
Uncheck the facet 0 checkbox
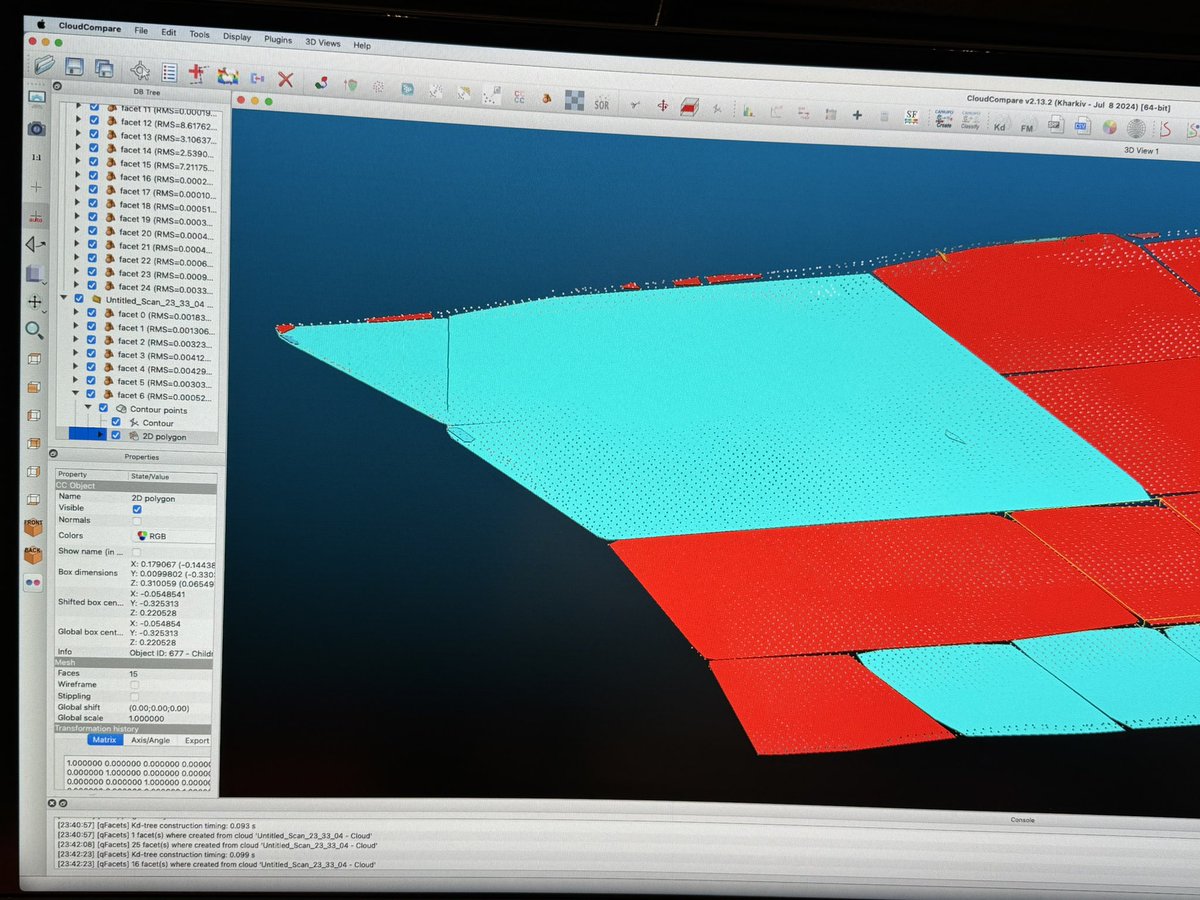click(x=91, y=313)
